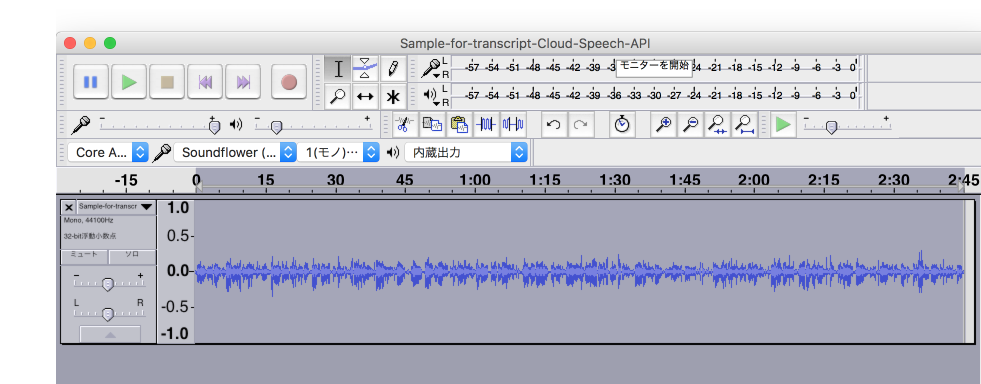This screenshot has width=981, height=384.
Task: Click the timeline ruler at 2:00
Action: point(754,181)
